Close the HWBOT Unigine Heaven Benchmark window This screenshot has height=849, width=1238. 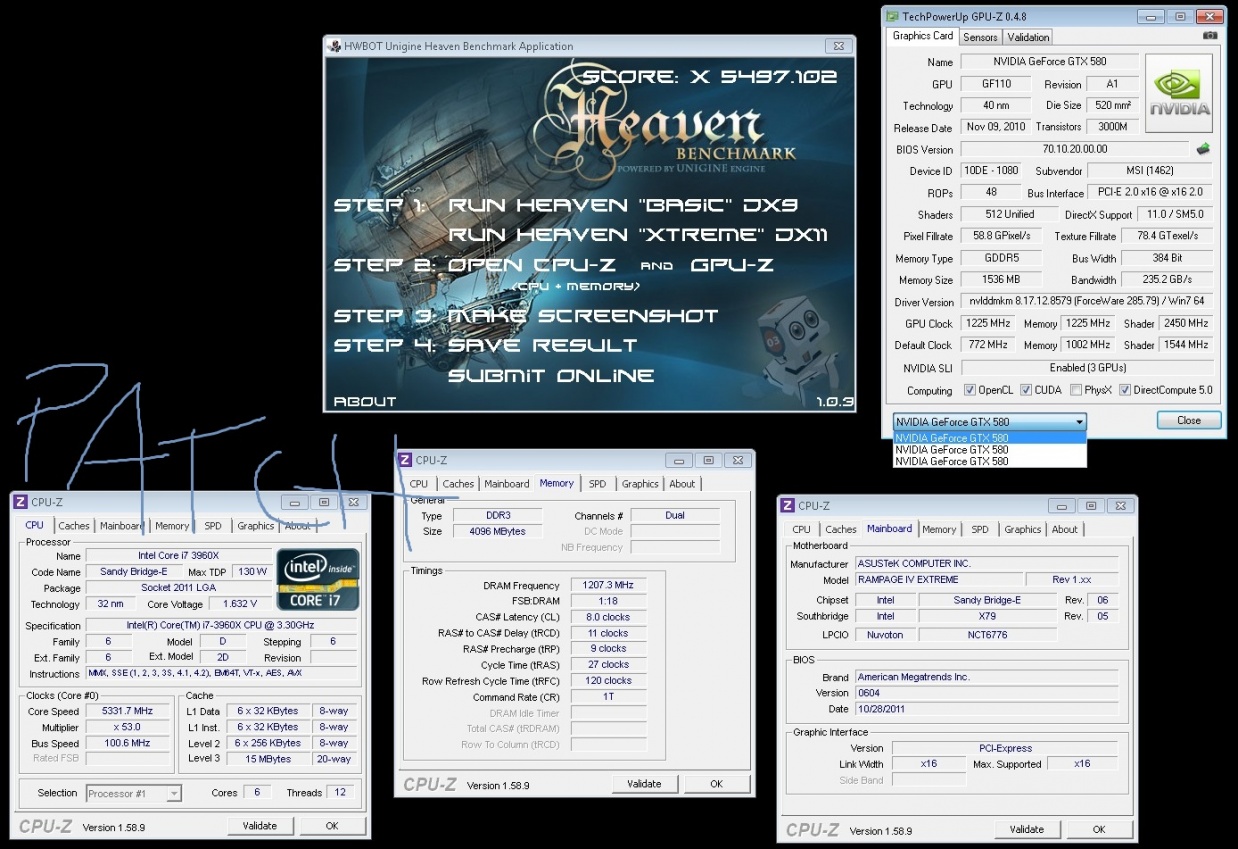[838, 46]
